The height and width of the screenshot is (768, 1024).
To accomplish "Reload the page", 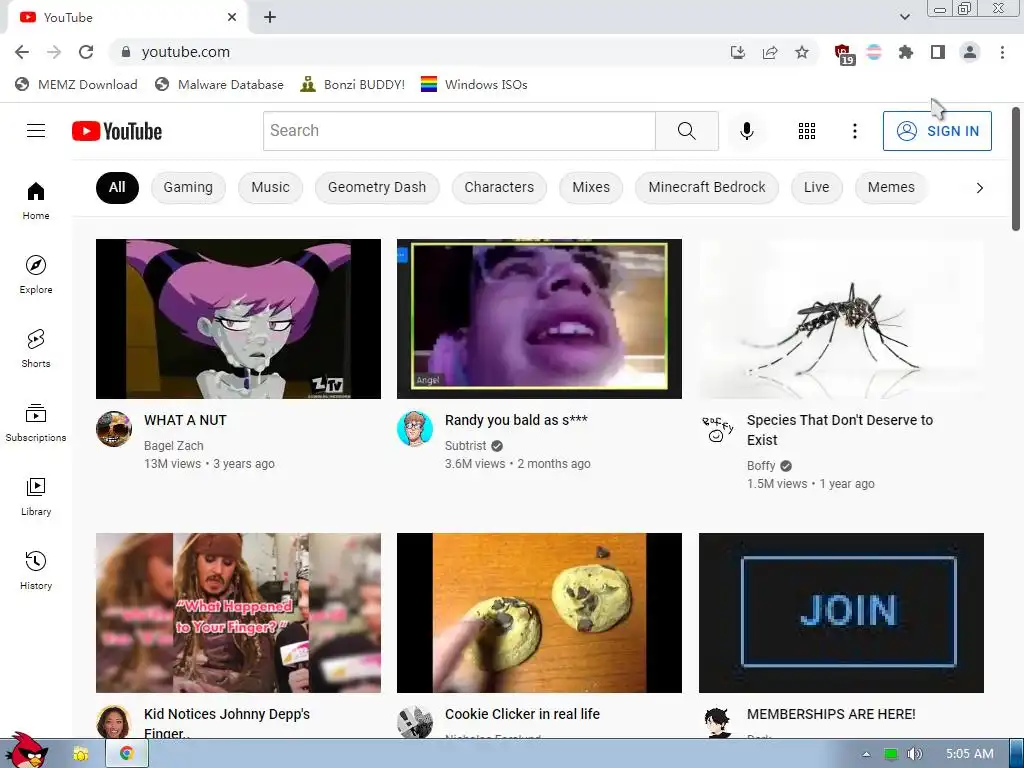I will 86,52.
